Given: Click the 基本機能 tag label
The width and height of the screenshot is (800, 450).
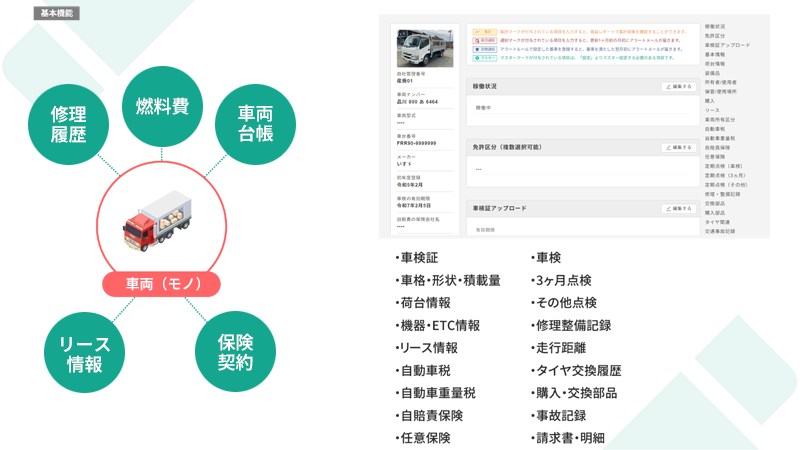Looking at the screenshot, I should (x=57, y=14).
